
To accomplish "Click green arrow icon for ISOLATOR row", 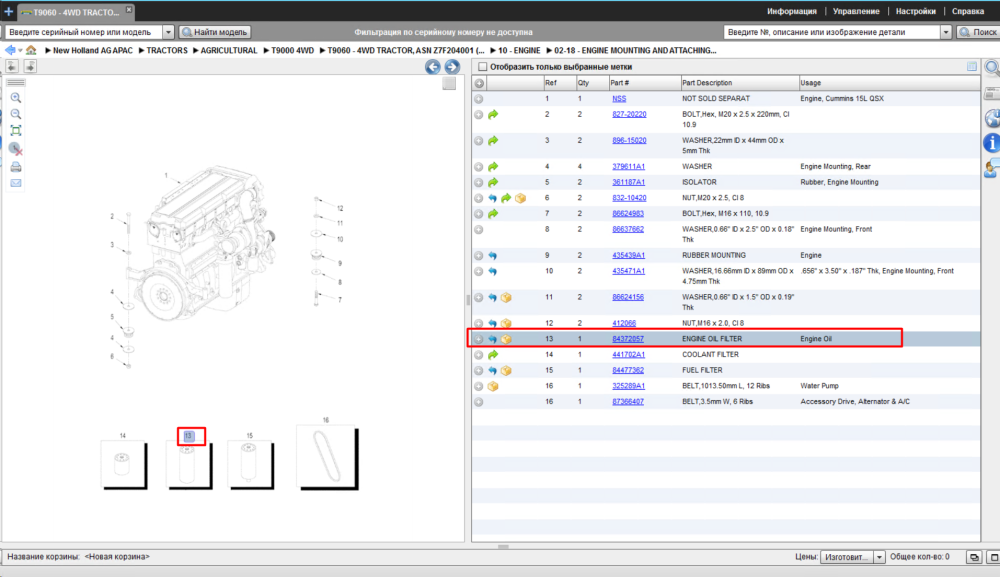I will 493,182.
